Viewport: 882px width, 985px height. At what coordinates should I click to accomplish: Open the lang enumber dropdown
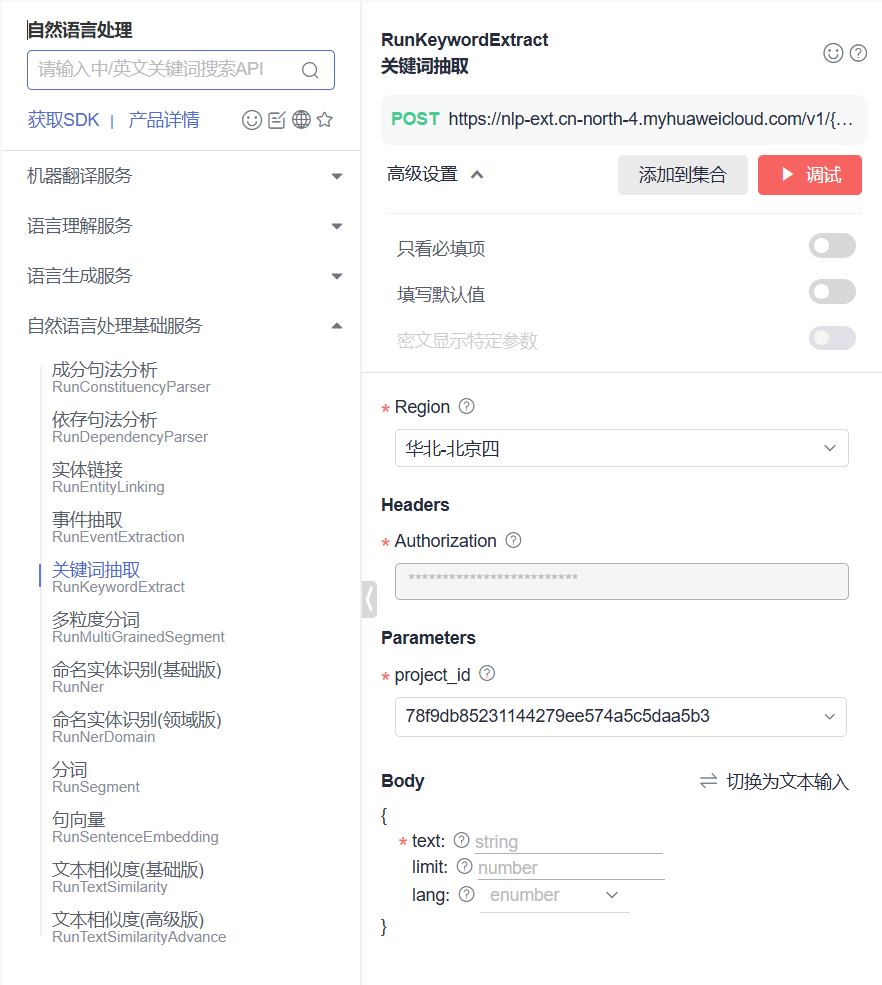[x=554, y=895]
